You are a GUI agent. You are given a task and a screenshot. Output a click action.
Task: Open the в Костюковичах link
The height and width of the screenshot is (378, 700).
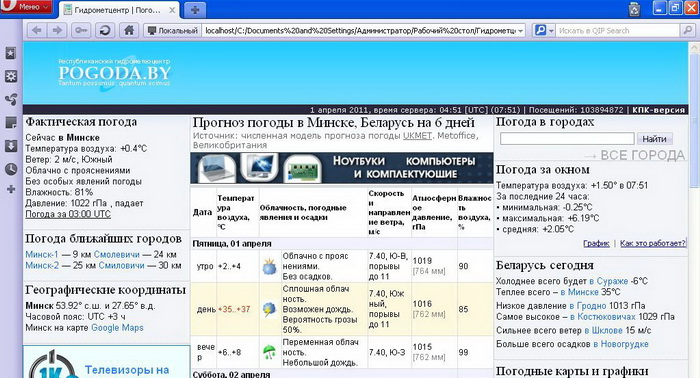pyautogui.click(x=603, y=317)
